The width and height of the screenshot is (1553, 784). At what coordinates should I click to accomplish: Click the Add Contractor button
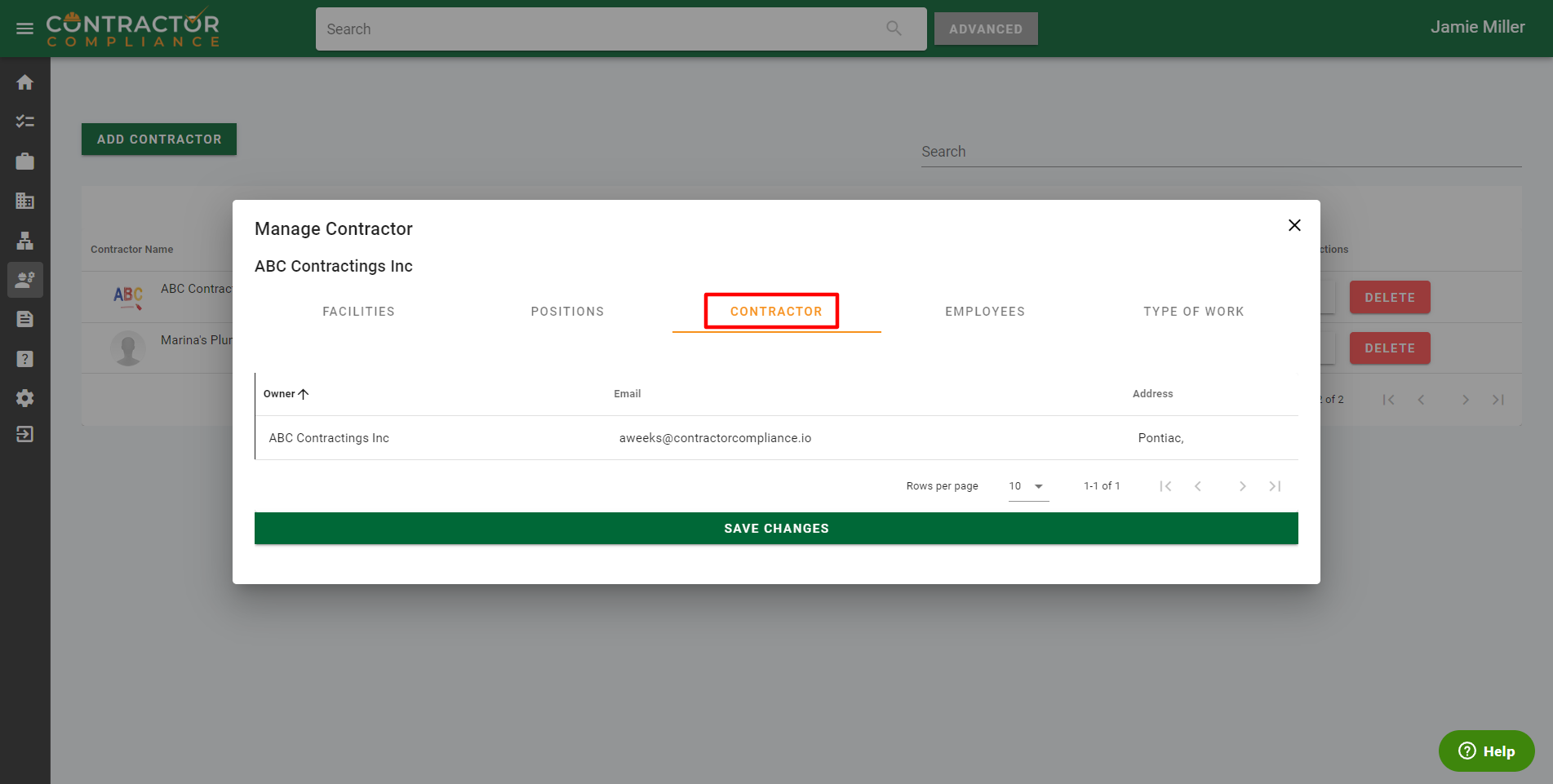(x=159, y=140)
